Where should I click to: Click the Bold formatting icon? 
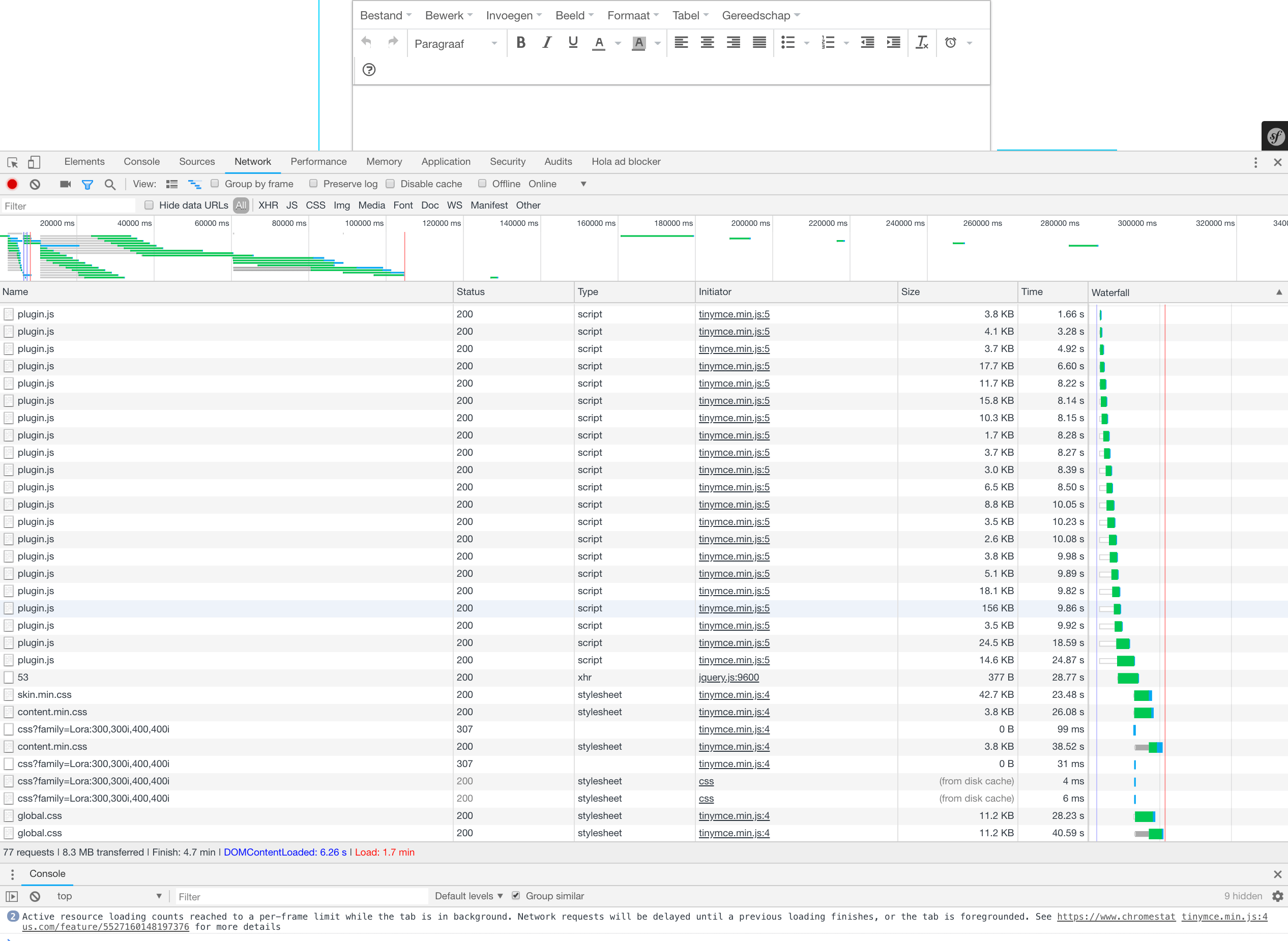click(x=521, y=43)
